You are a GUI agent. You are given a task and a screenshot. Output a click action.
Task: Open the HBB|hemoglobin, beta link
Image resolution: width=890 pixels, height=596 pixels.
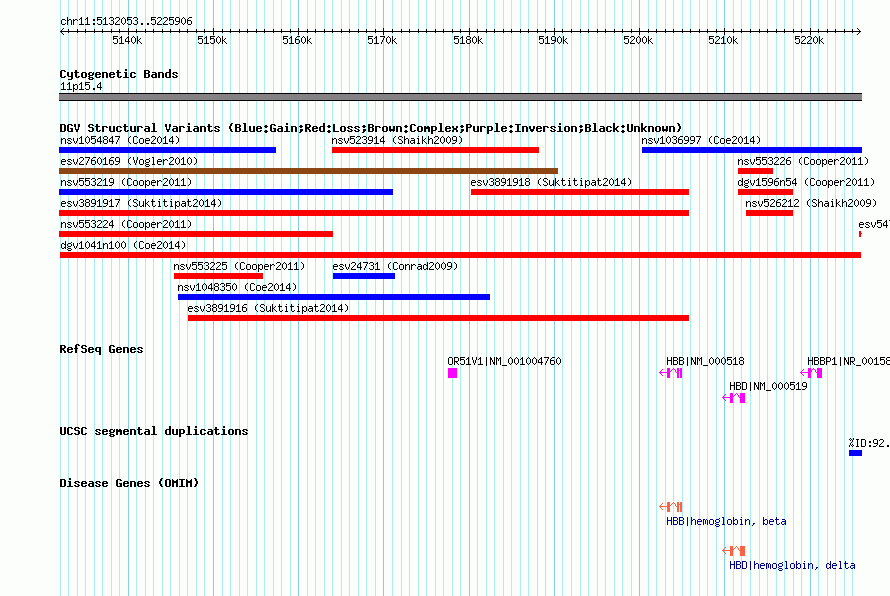click(x=726, y=521)
